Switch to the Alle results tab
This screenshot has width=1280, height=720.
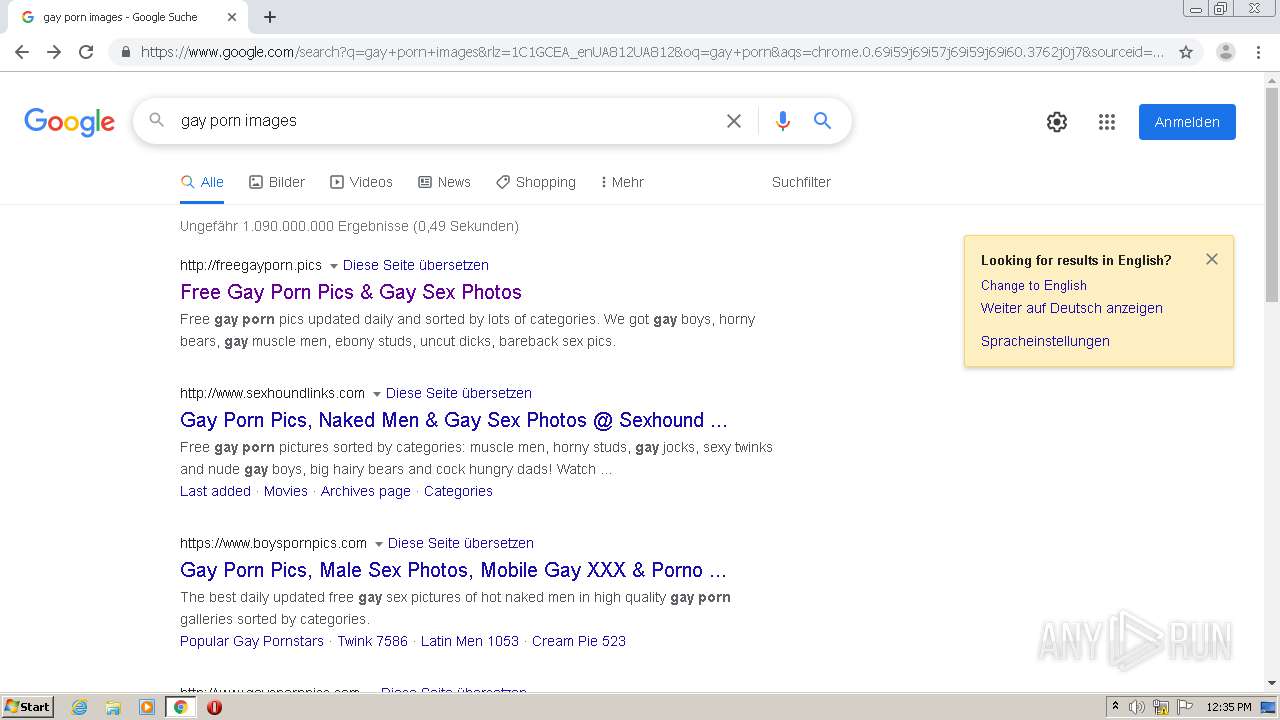pyautogui.click(x=202, y=182)
